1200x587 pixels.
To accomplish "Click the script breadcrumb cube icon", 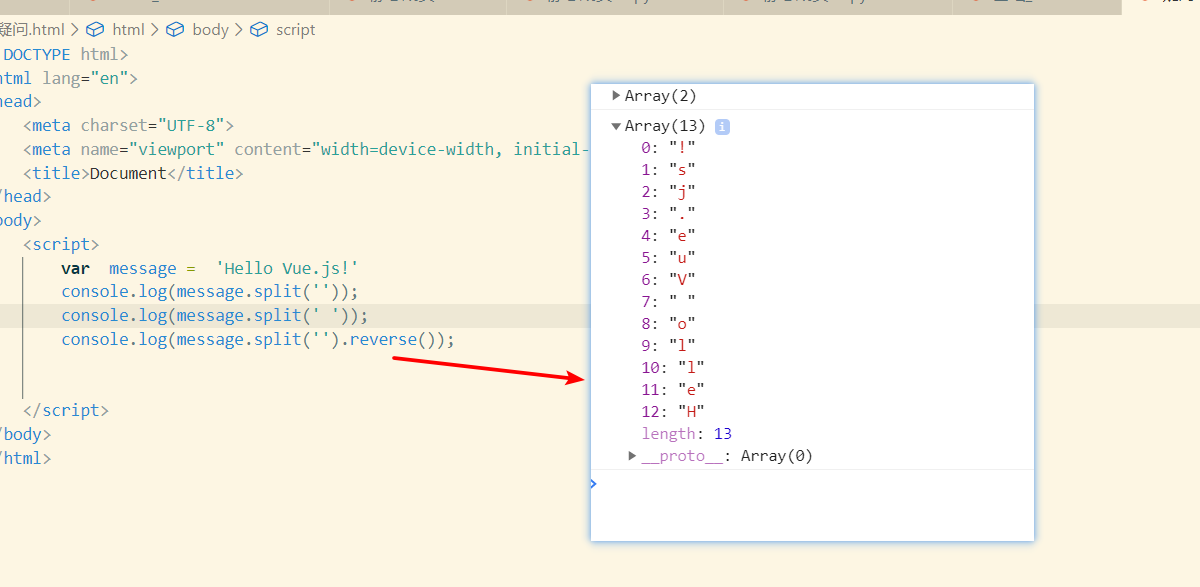I will pos(258,30).
